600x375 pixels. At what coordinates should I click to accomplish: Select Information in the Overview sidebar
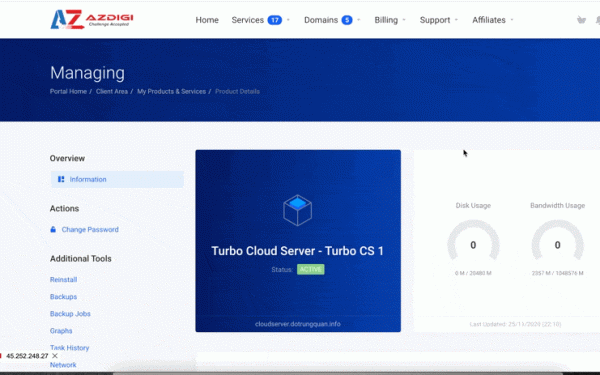pyautogui.click(x=117, y=179)
